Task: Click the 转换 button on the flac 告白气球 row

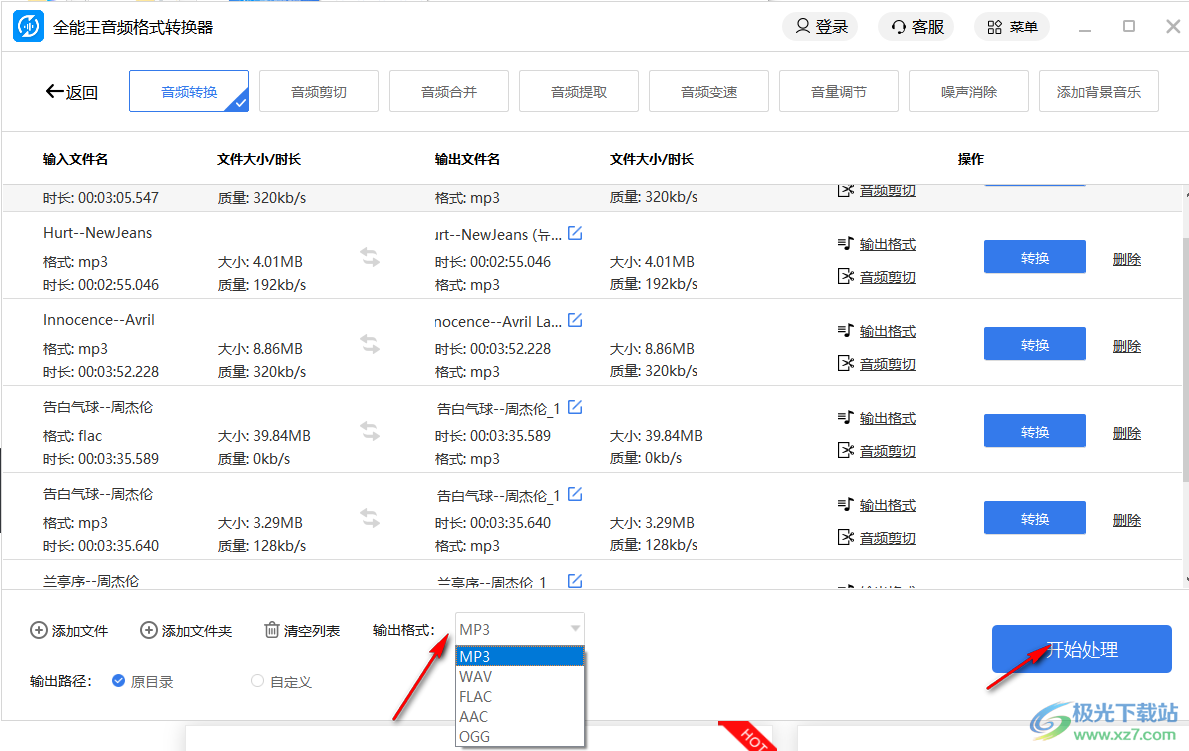Action: point(1034,430)
